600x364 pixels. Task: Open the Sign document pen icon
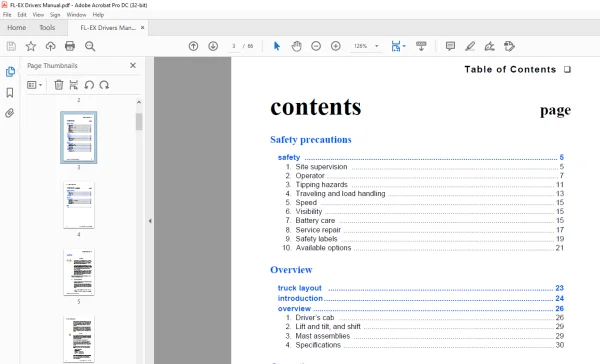point(489,46)
